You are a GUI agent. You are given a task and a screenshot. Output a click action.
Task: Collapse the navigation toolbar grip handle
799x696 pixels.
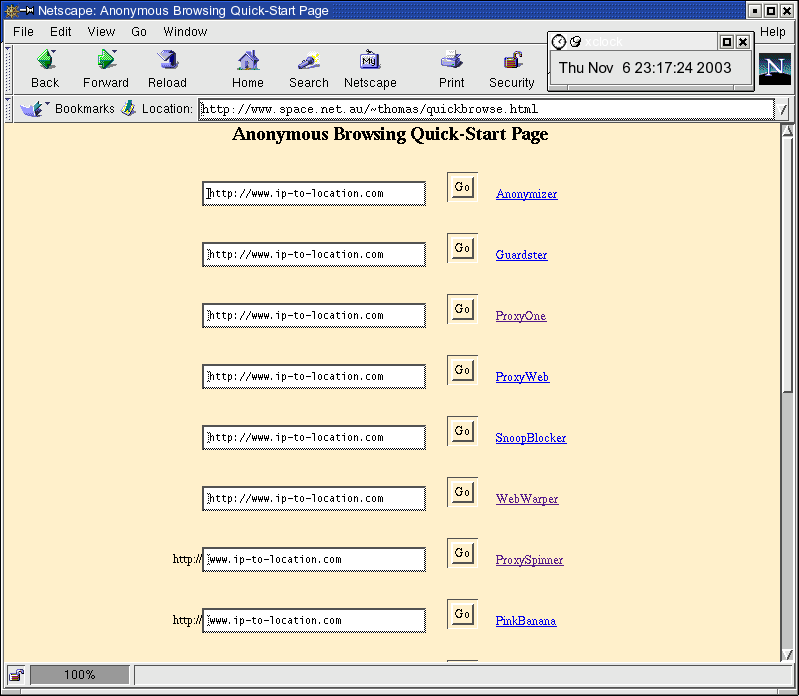coord(8,69)
